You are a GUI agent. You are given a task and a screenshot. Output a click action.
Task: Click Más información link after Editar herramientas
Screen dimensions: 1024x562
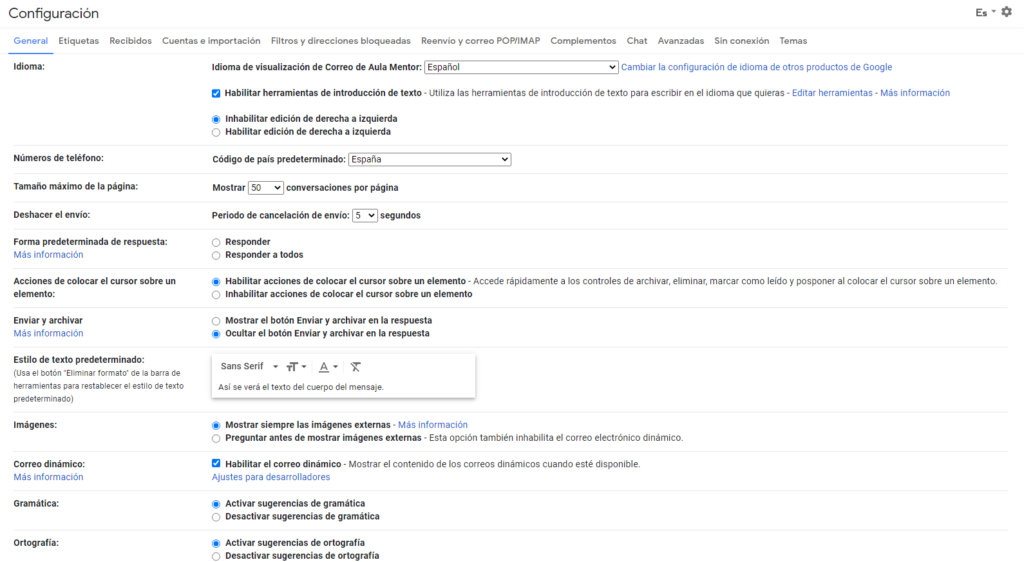pyautogui.click(x=915, y=93)
